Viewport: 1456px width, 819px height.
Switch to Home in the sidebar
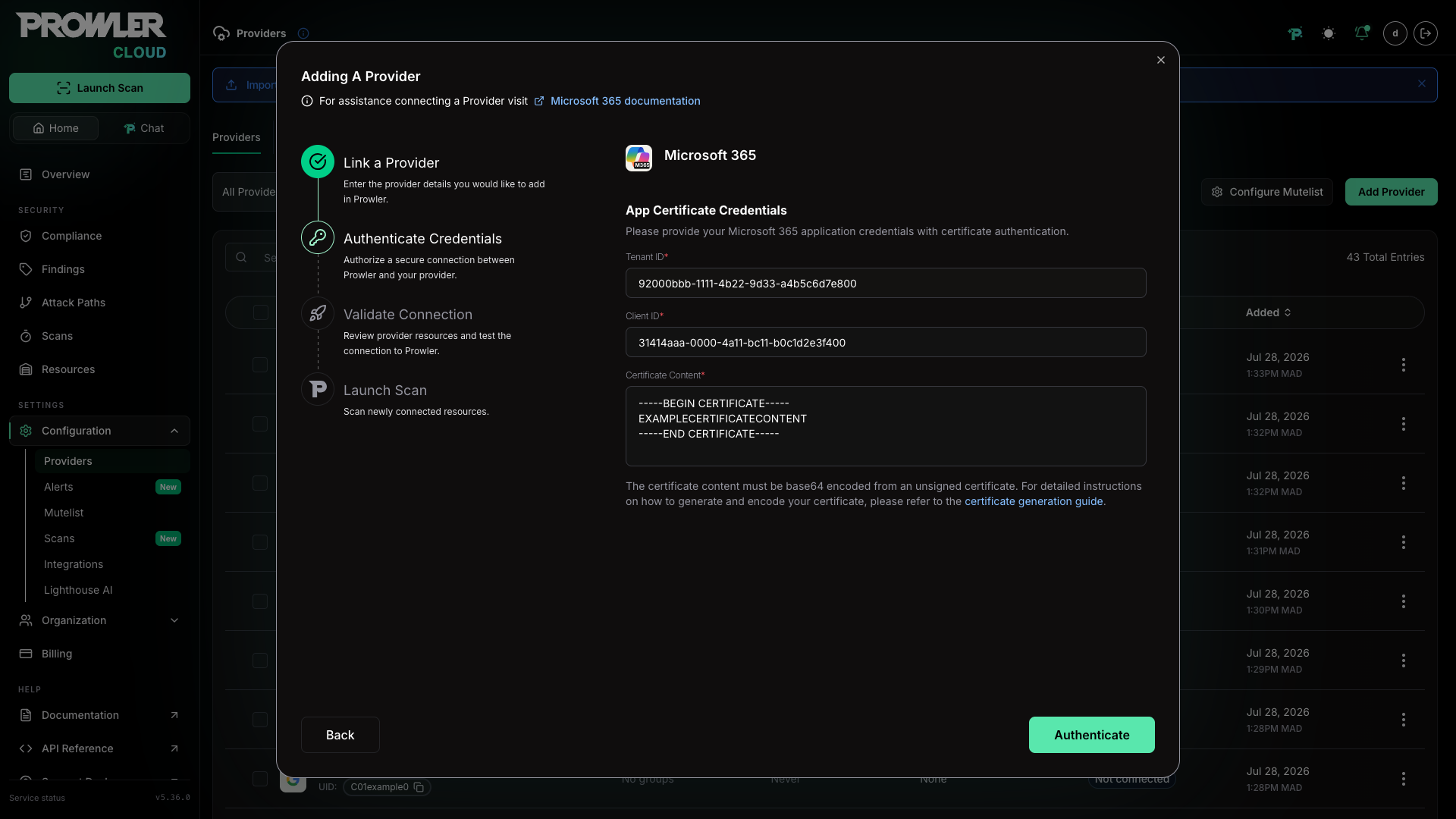pyautogui.click(x=55, y=128)
